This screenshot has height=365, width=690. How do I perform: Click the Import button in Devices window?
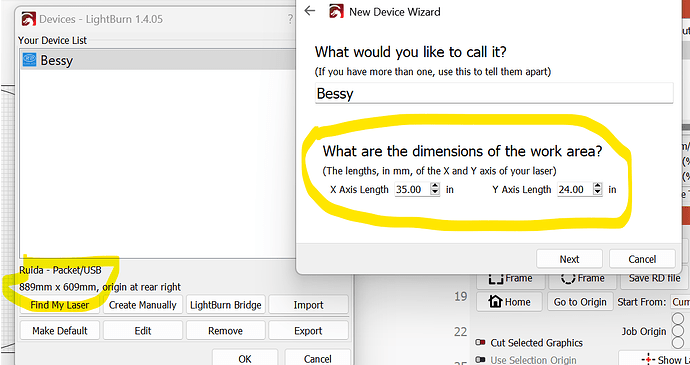tap(308, 305)
